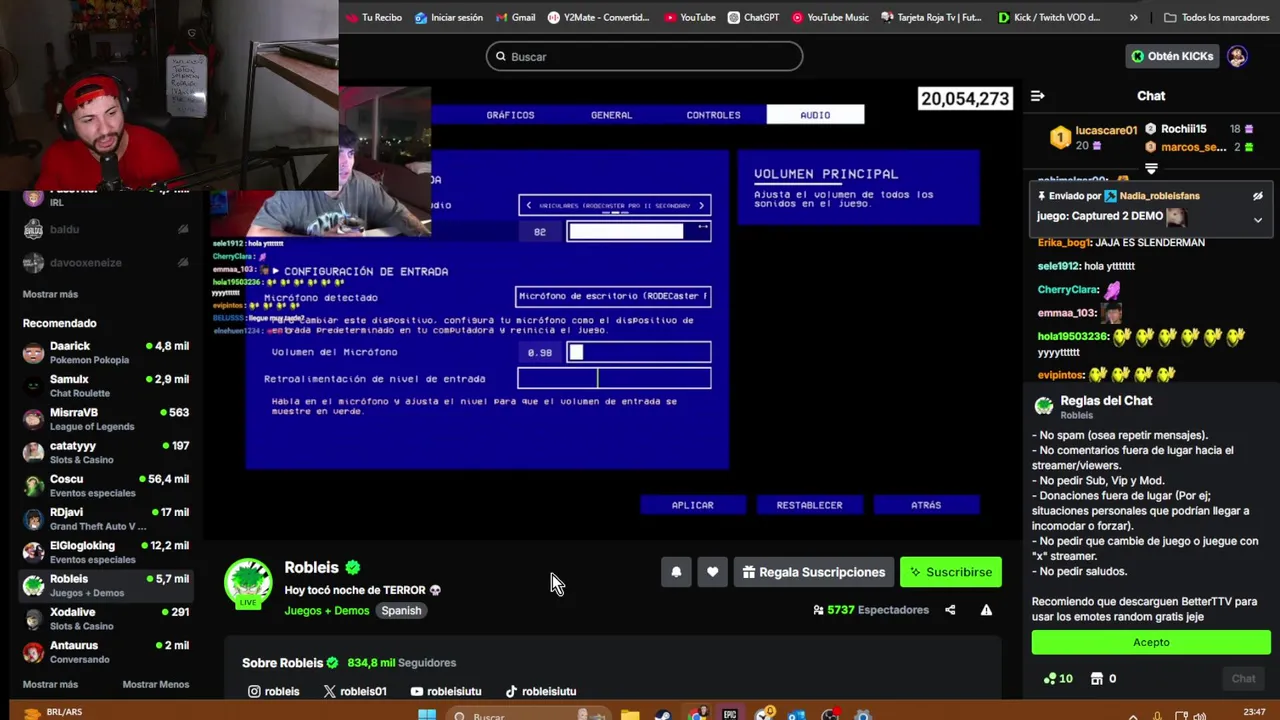This screenshot has width=1280, height=720.
Task: Click Mostrar más under followed channels
Action: pyautogui.click(x=50, y=294)
